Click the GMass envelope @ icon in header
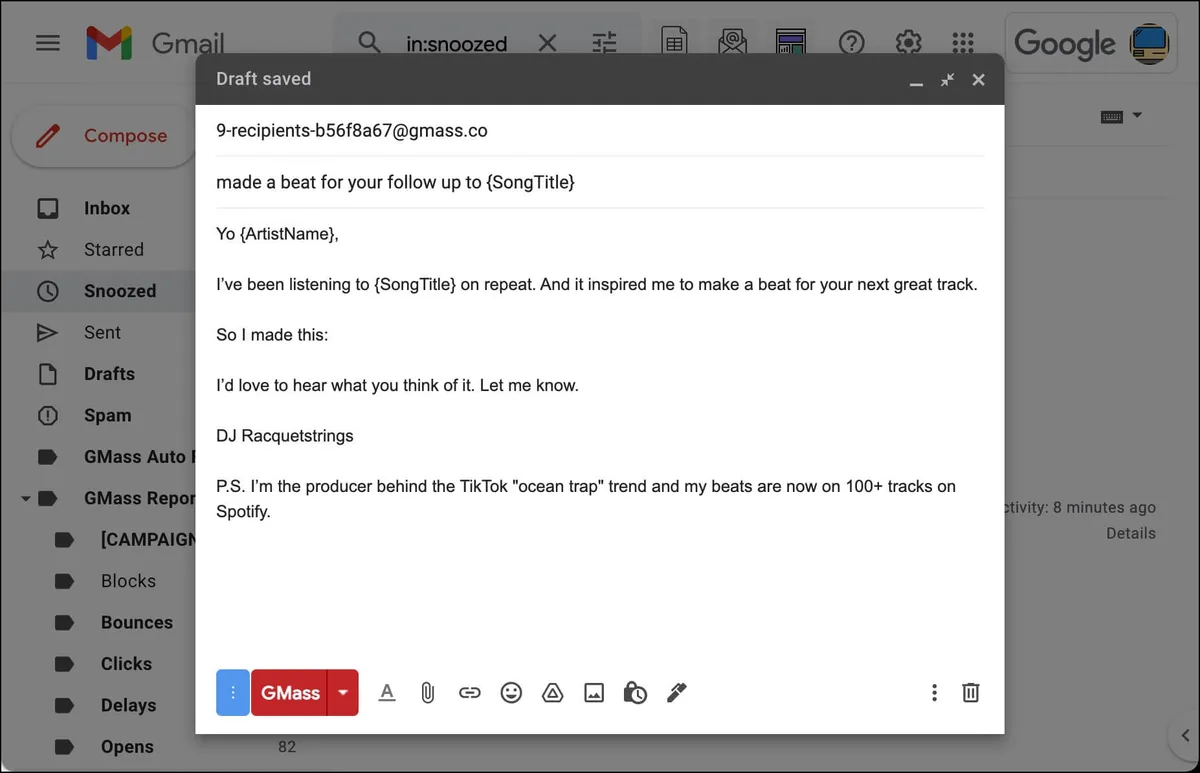This screenshot has width=1200, height=773. [732, 43]
